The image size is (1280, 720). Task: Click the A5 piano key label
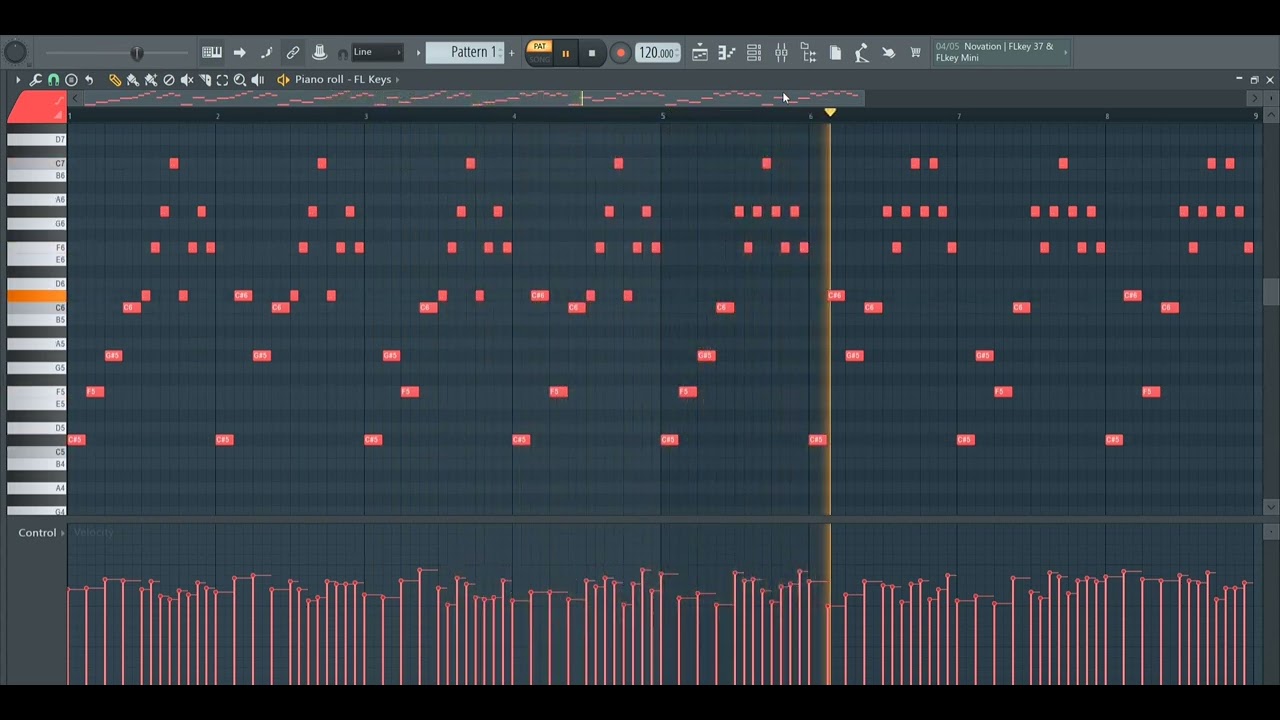click(60, 344)
